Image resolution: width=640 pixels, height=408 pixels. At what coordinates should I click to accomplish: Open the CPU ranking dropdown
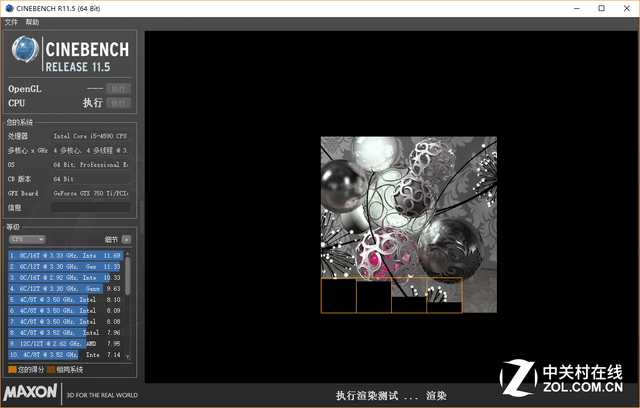27,240
